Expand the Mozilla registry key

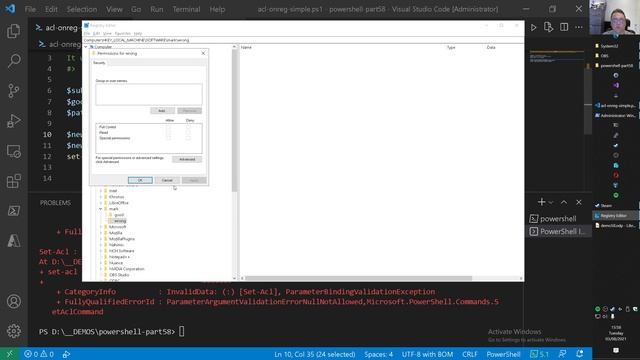click(101, 233)
